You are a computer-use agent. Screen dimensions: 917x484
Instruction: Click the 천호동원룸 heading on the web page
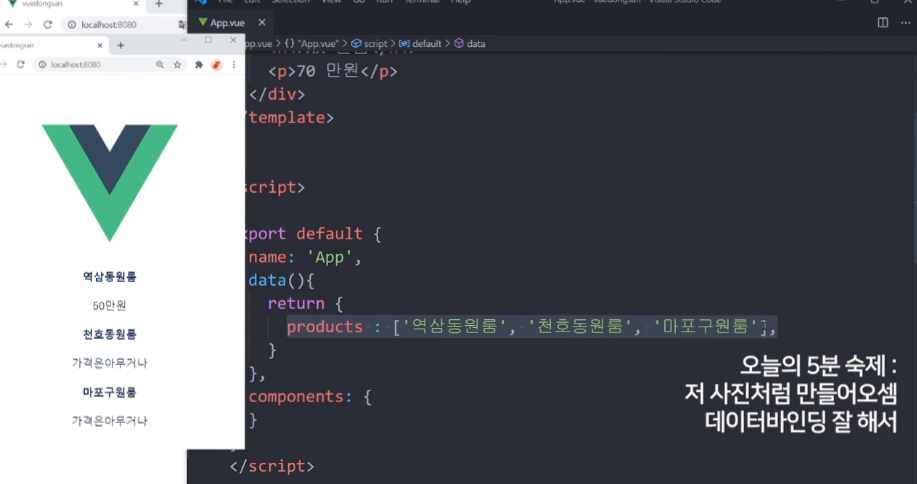[x=109, y=334]
